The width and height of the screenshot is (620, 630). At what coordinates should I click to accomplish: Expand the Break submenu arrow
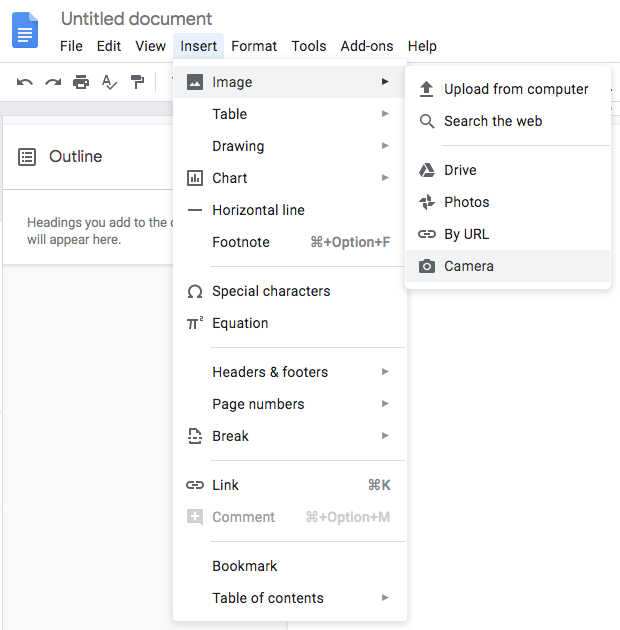click(385, 436)
